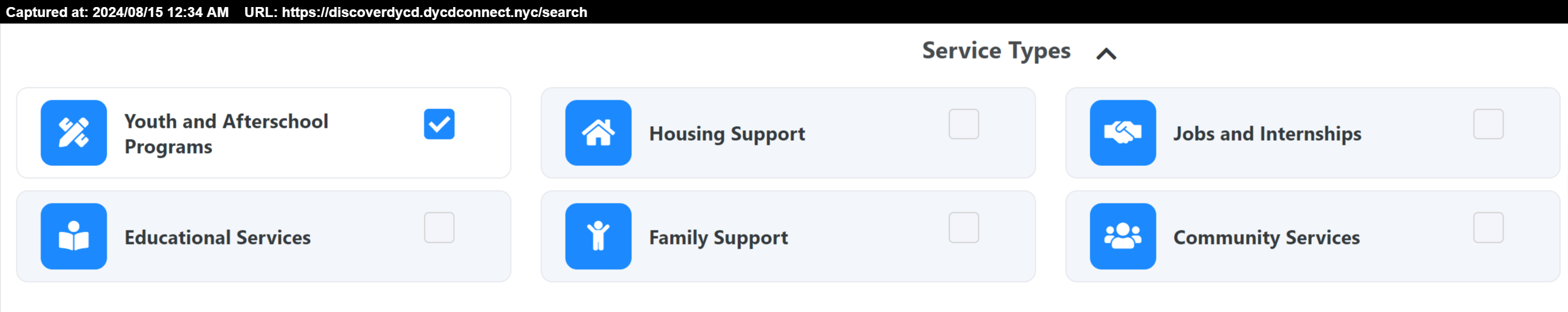
Task: Click the child figure Family Support icon
Action: (598, 236)
